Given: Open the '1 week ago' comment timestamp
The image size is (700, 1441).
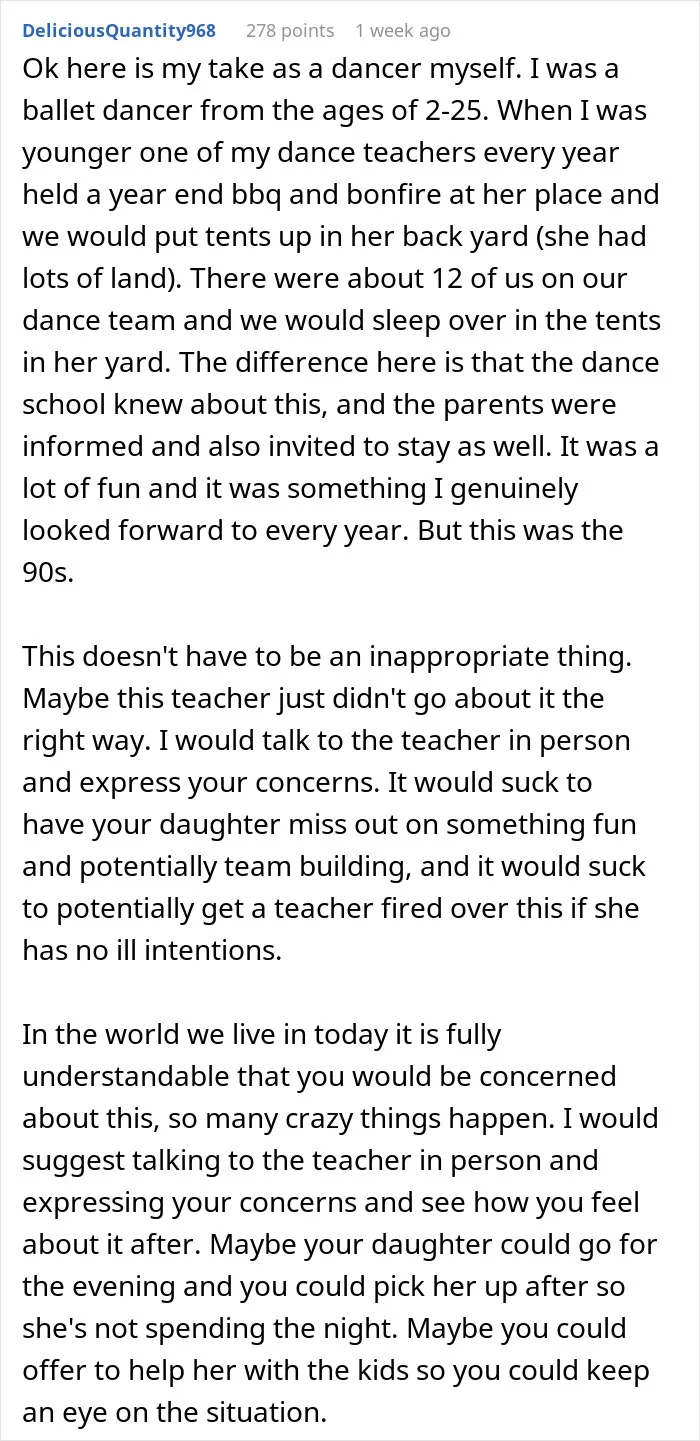Looking at the screenshot, I should (x=403, y=31).
